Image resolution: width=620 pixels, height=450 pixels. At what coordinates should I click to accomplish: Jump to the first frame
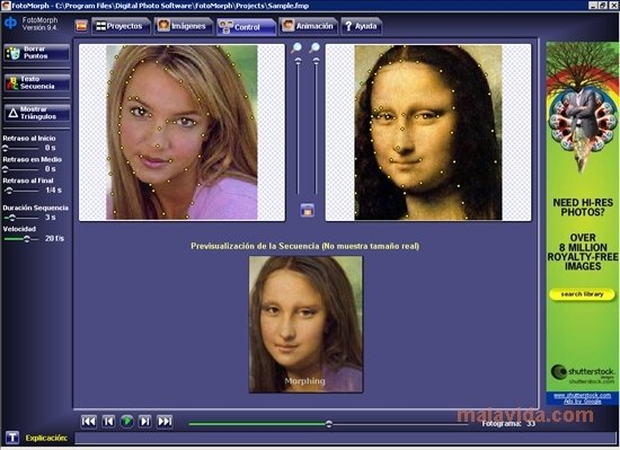coord(89,422)
